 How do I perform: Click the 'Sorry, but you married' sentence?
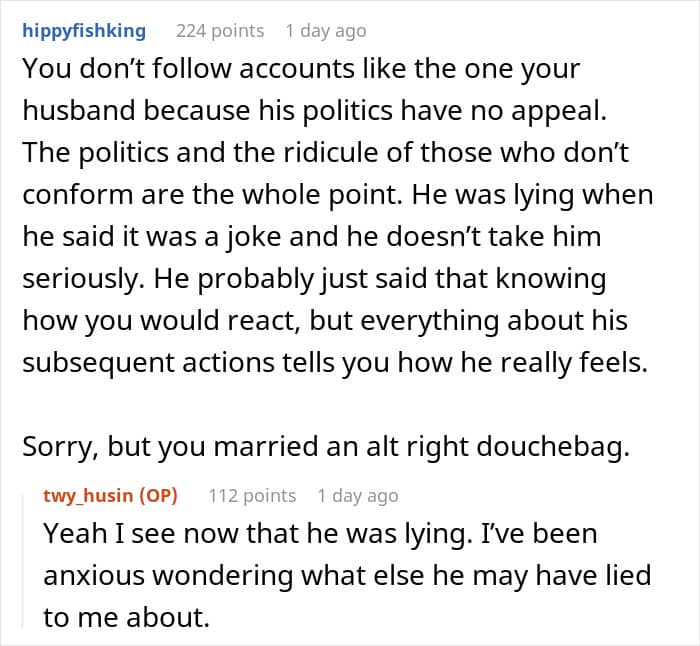[x=325, y=448]
